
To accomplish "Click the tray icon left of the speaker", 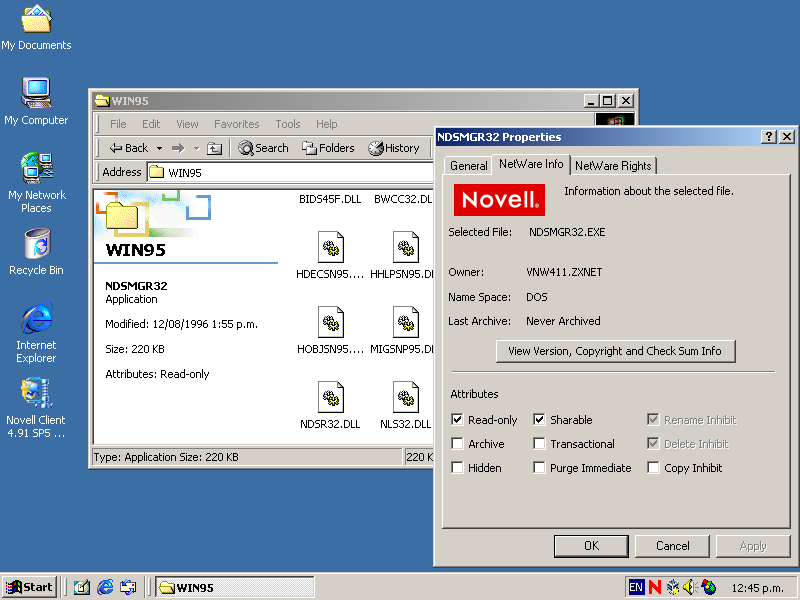I will pos(673,587).
